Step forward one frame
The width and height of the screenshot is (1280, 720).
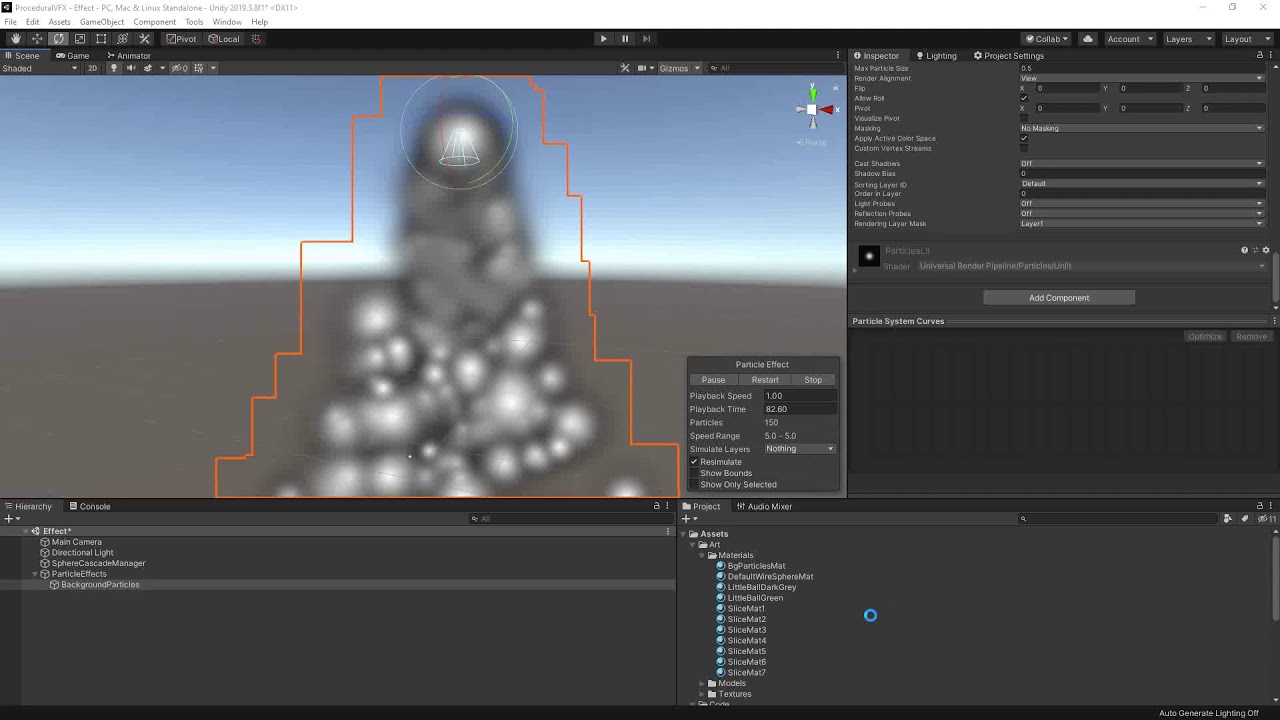(x=646, y=39)
